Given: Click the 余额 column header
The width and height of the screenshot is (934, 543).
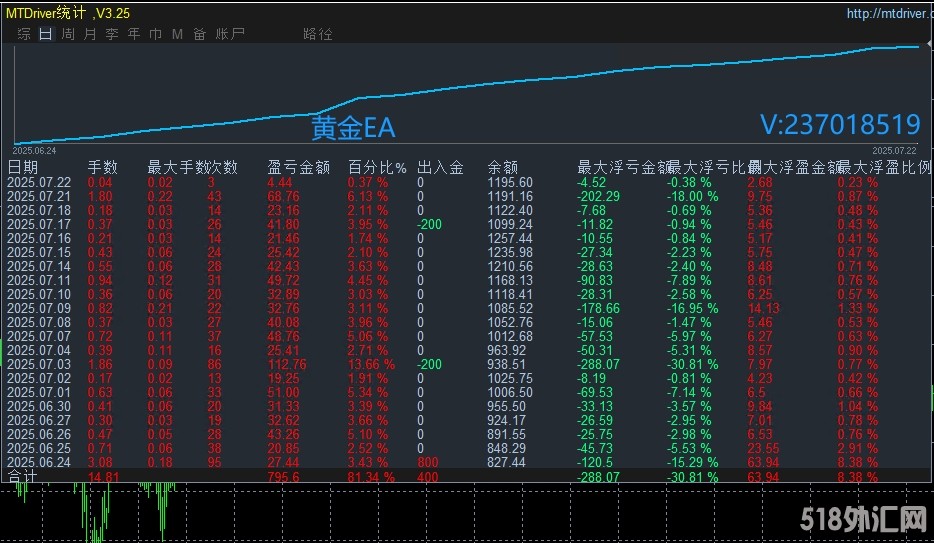Looking at the screenshot, I should (502, 167).
